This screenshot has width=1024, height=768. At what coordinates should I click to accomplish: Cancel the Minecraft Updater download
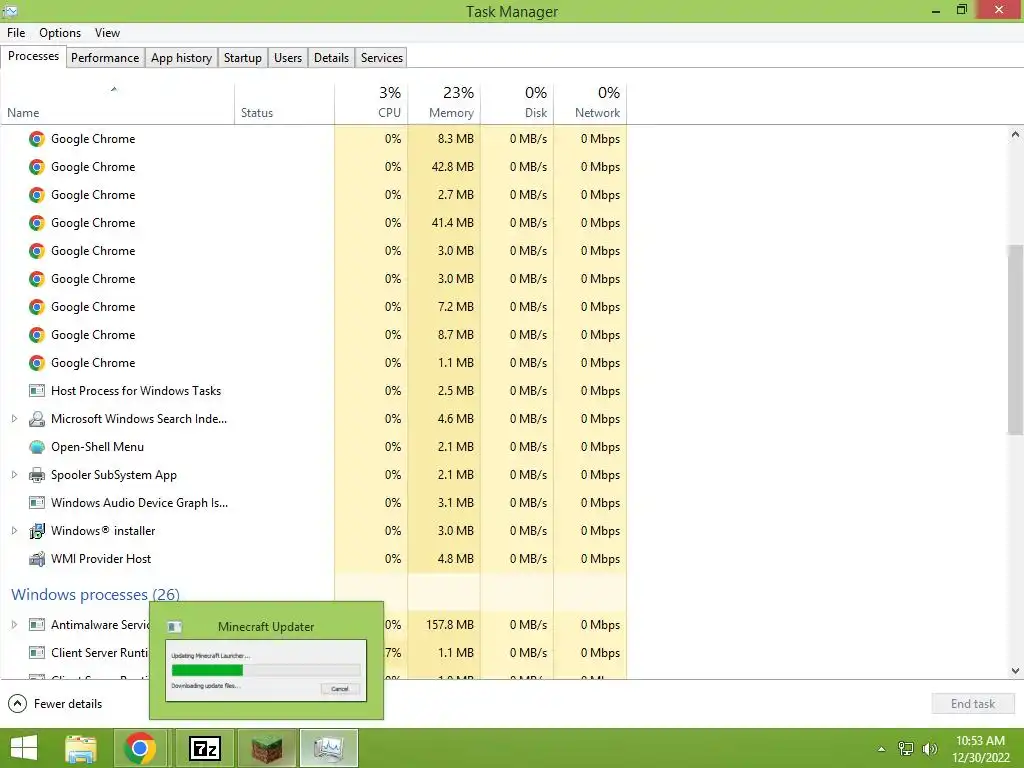[x=340, y=689]
